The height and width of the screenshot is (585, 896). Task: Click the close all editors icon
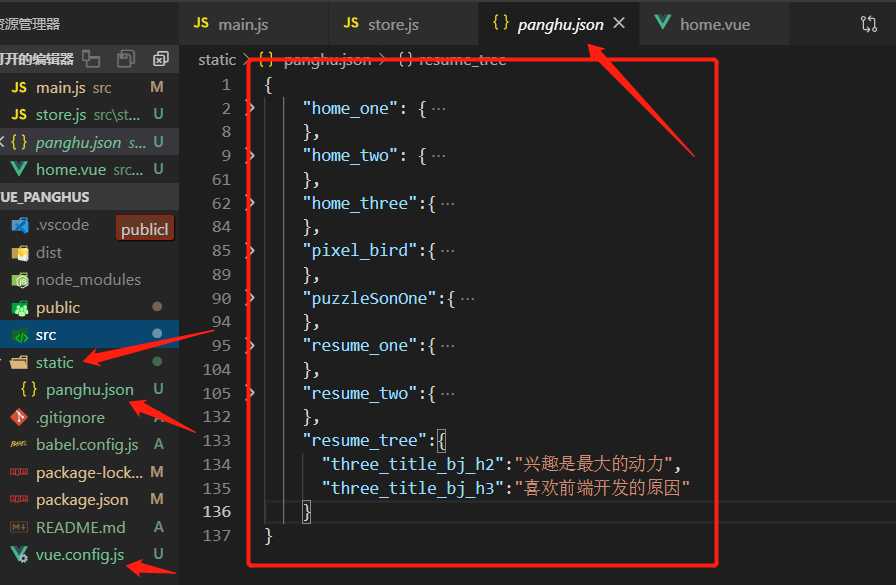pos(161,58)
